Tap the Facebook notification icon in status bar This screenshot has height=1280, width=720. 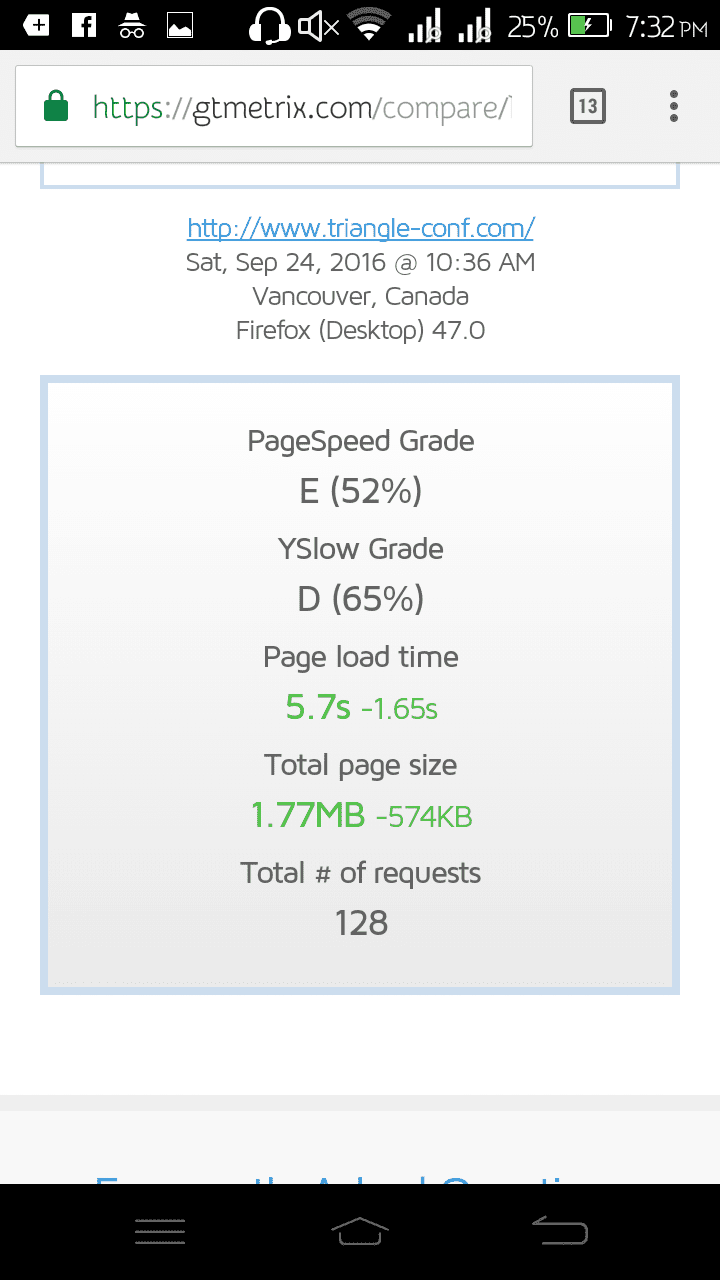[84, 26]
